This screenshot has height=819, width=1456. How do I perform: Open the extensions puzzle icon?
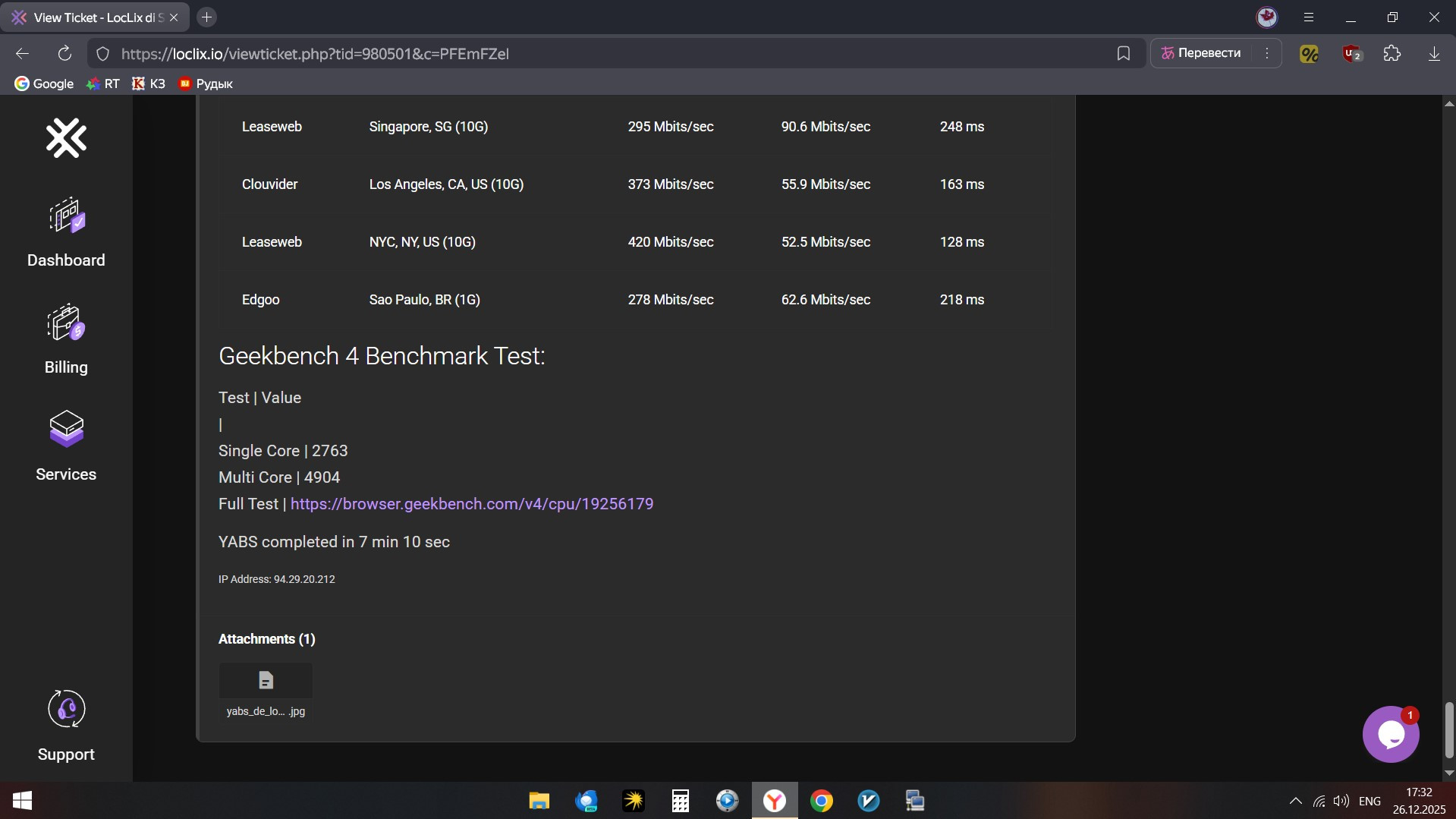click(x=1392, y=54)
